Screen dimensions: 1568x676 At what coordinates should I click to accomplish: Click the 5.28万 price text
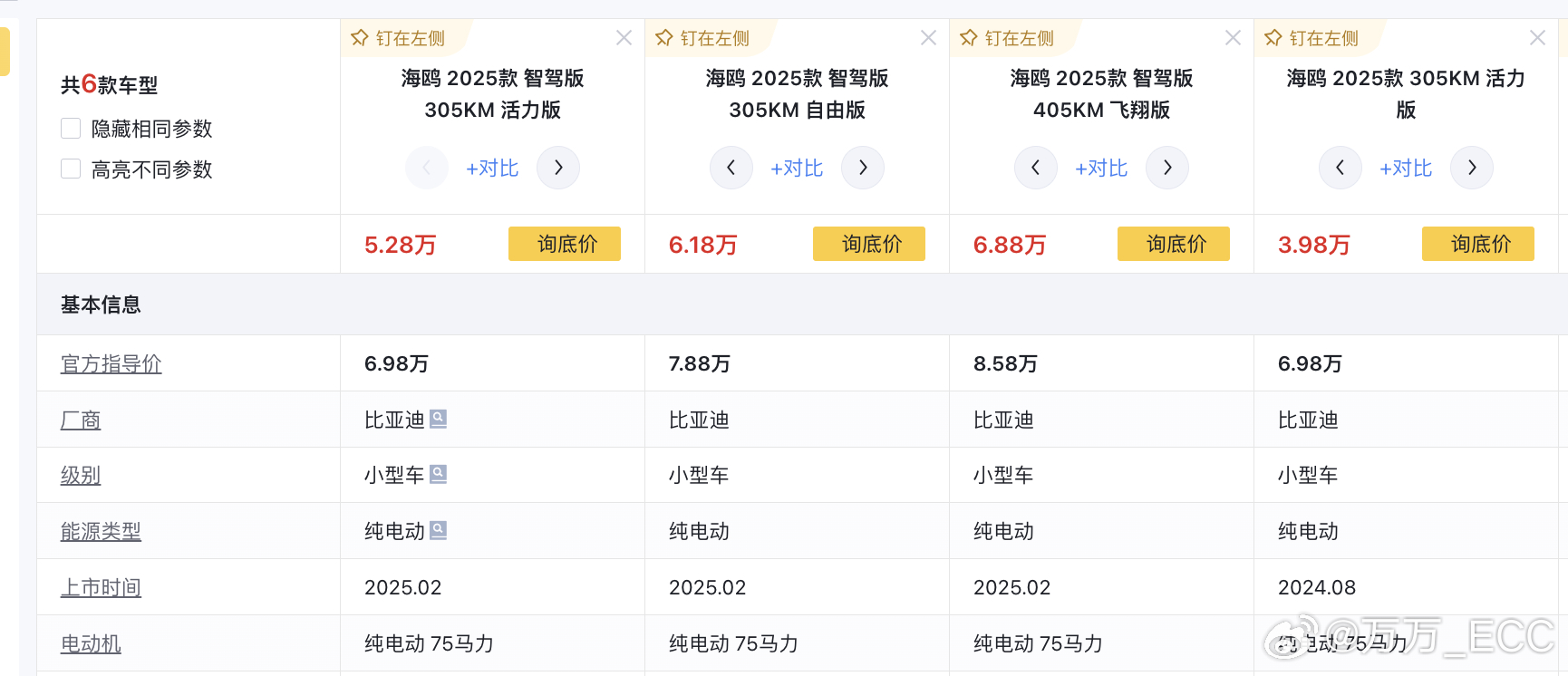[400, 245]
